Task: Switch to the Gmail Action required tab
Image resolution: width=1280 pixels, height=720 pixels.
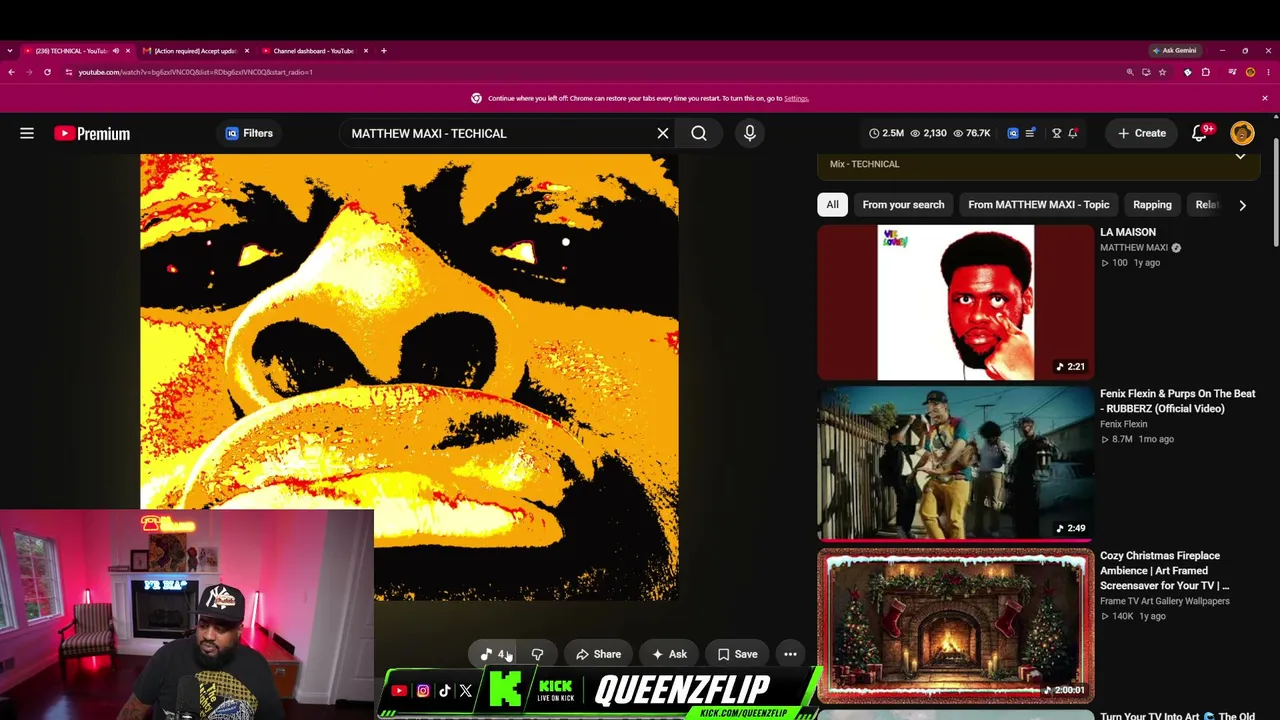Action: (x=196, y=51)
